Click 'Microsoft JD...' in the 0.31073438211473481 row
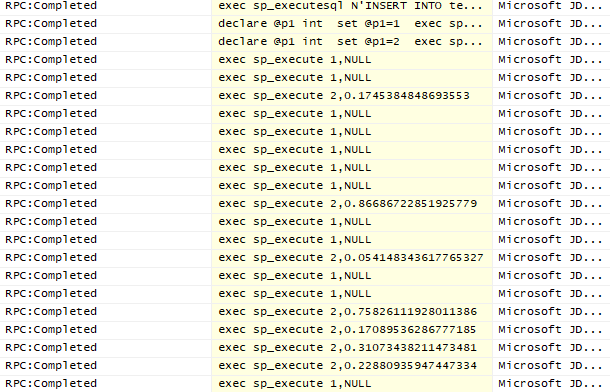Screen dimensions: 610x392 click(x=550, y=348)
